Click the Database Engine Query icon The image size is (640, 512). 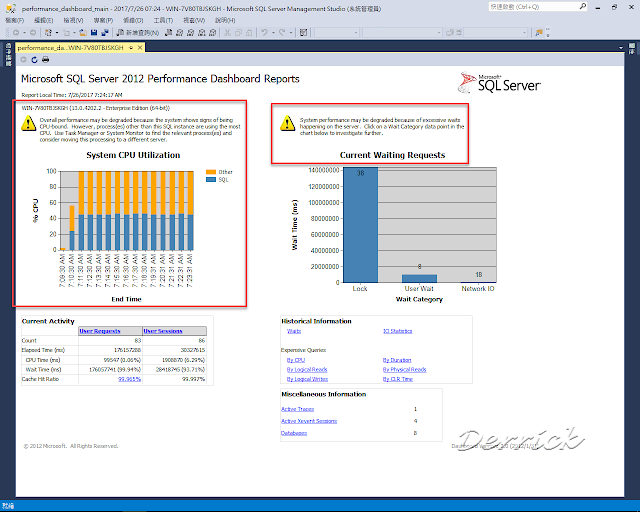168,33
